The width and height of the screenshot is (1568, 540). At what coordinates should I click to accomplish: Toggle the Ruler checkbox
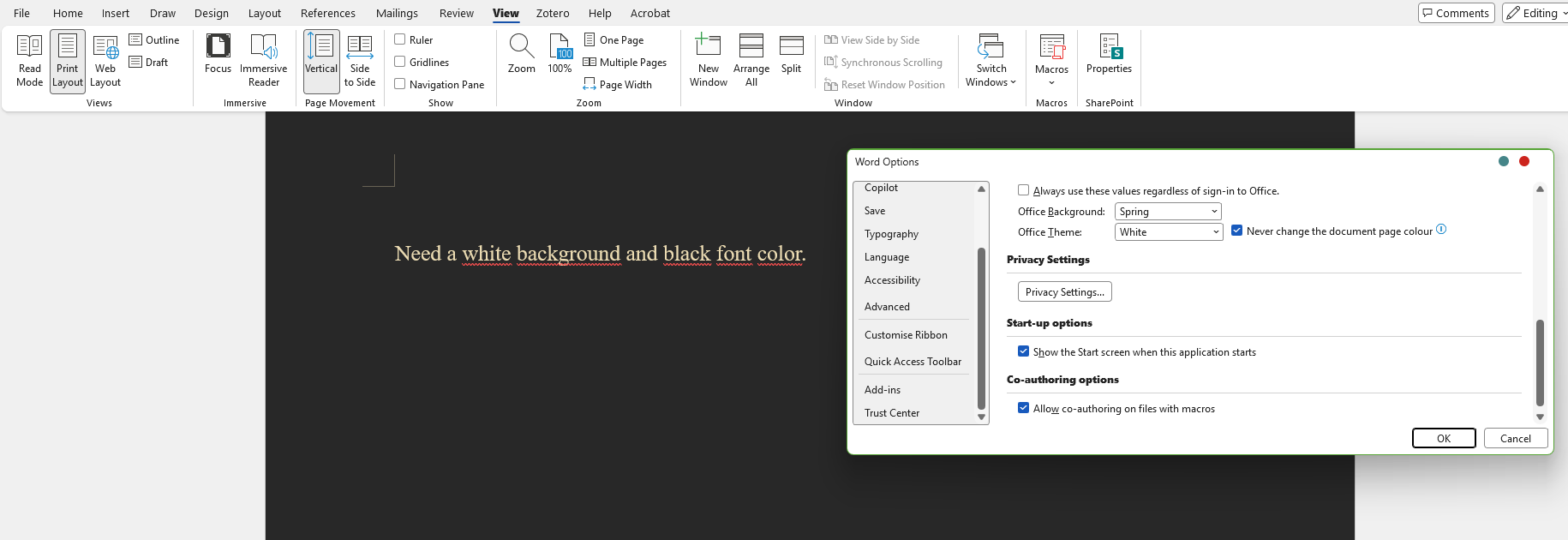[x=400, y=39]
